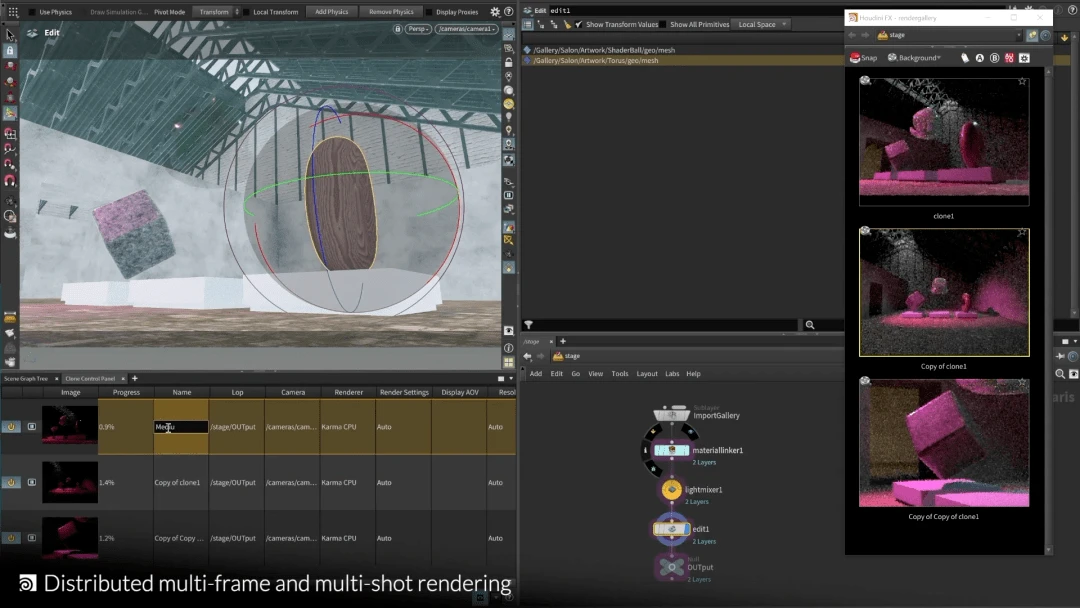
Task: Switch to the Scene Graph Tree tab
Action: (26, 378)
